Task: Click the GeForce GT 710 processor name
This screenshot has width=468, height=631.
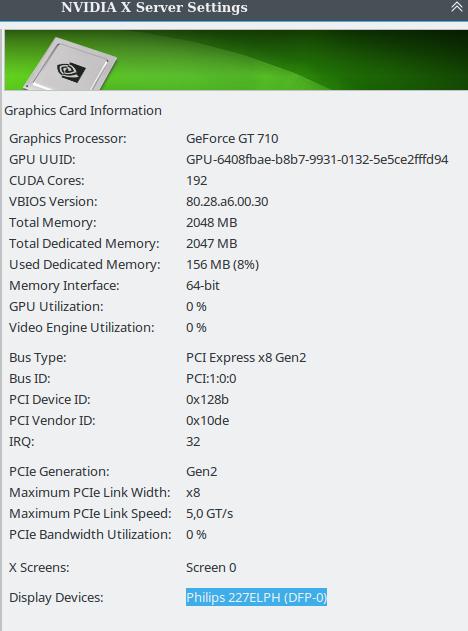Action: [x=232, y=138]
